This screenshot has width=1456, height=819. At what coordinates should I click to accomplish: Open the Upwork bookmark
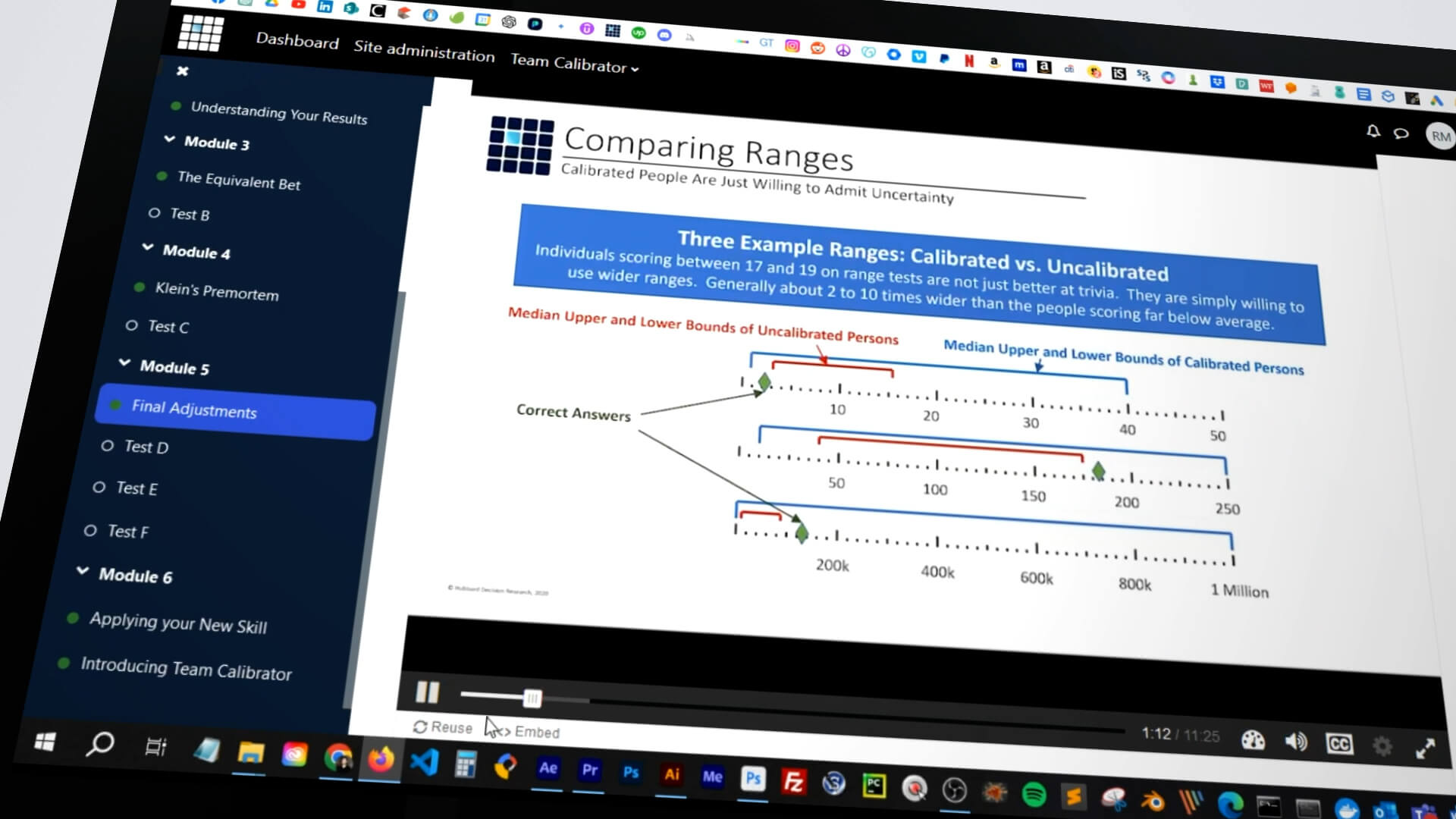[638, 33]
